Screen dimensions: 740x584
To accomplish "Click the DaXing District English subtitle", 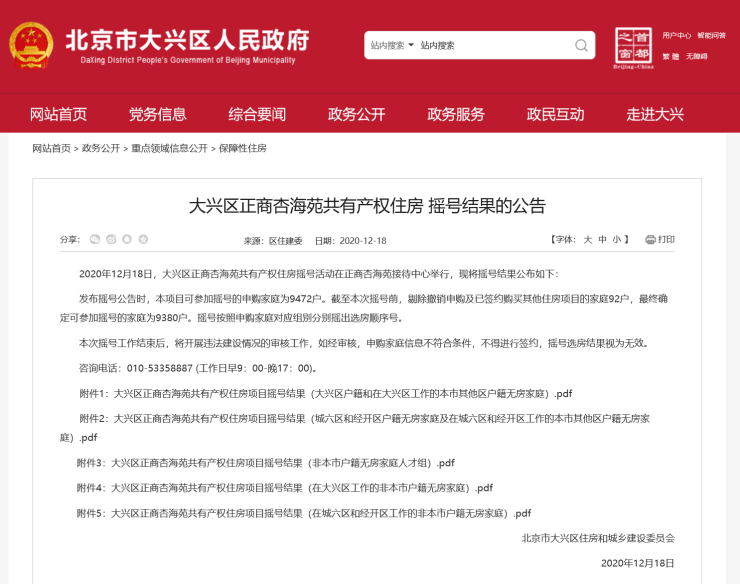I will [x=188, y=60].
